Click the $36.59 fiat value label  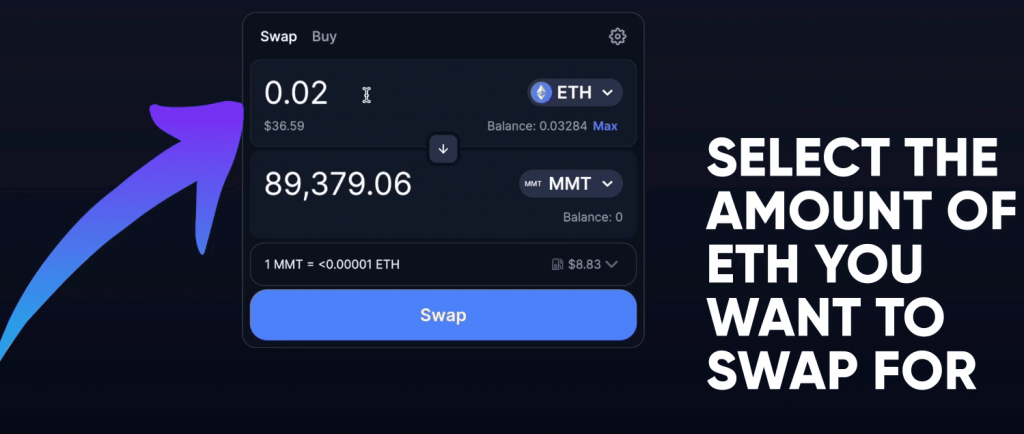[284, 126]
